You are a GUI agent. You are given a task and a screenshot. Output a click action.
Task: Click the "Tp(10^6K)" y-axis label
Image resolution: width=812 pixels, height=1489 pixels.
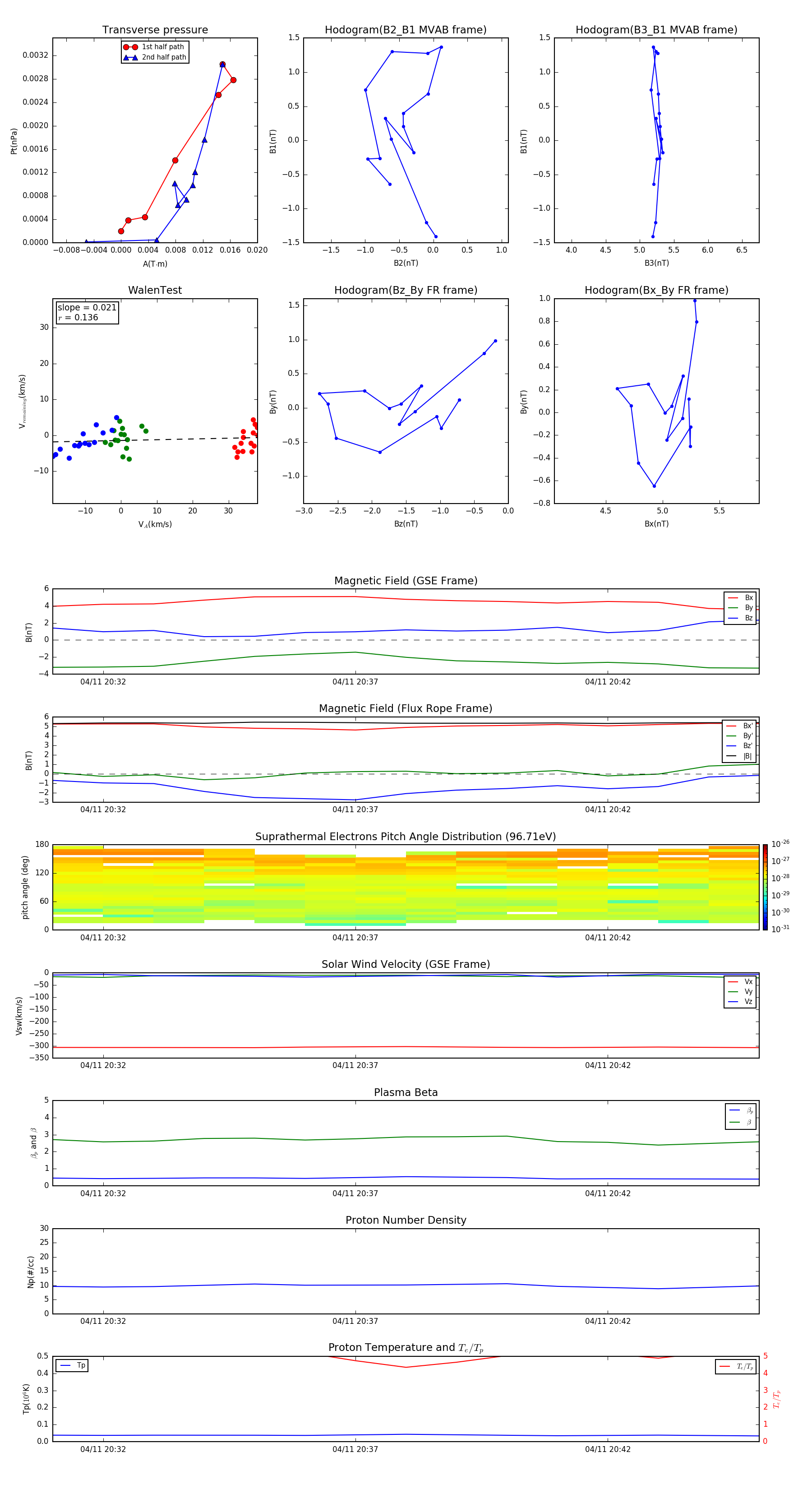tap(26, 1399)
